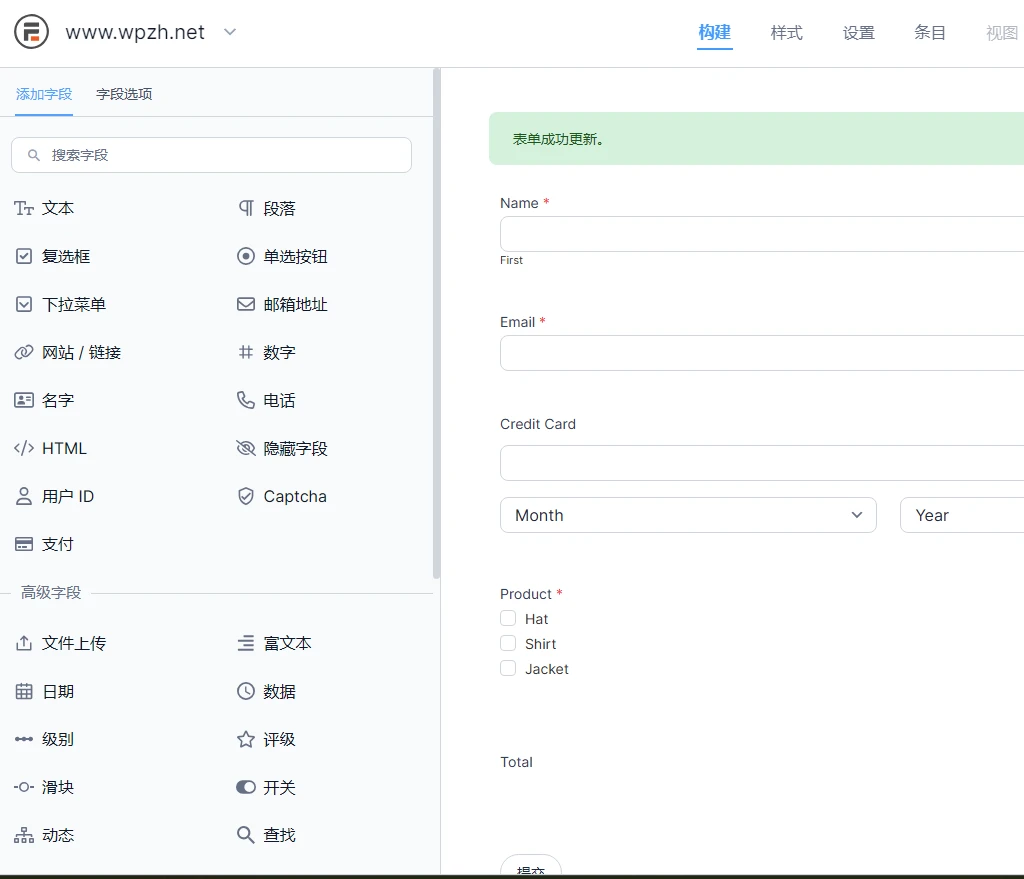Screen dimensions: 1024x879
Task: Open the Month credit card dropdown
Action: (x=688, y=515)
